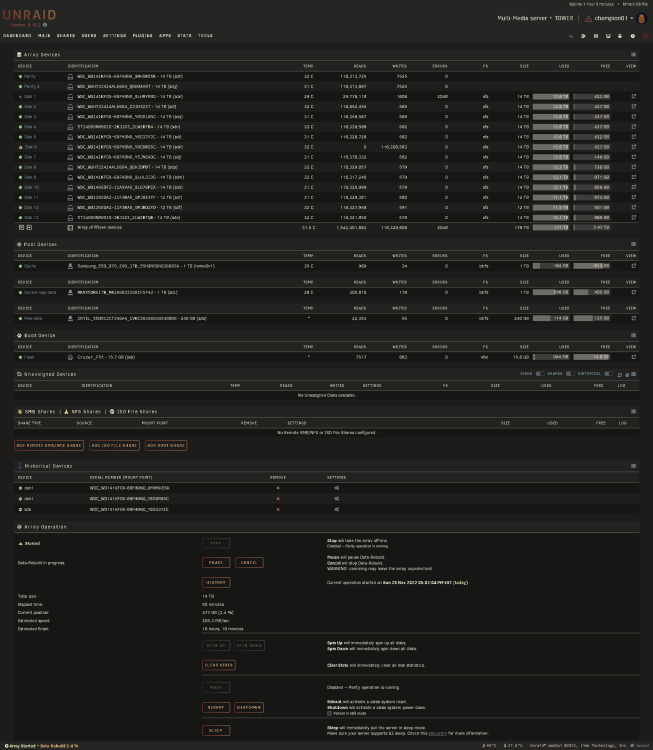
Task: Click the version info icon under UNRAID logo
Action: click(45, 25)
